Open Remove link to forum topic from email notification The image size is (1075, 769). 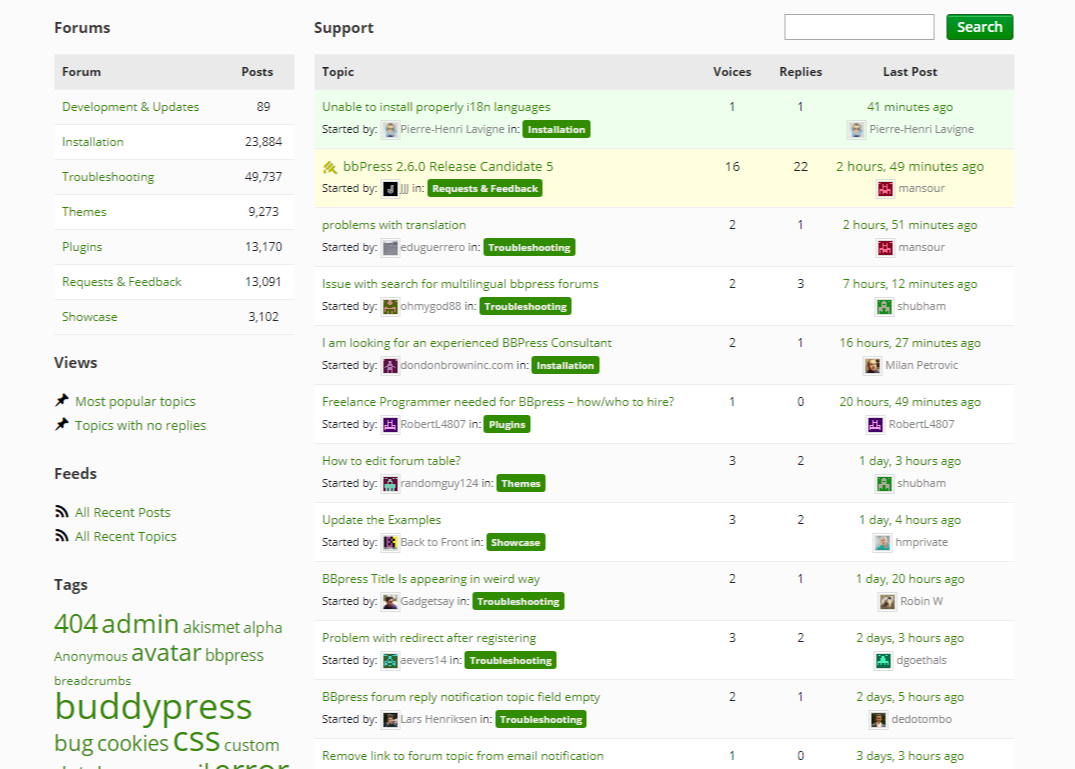pos(463,755)
